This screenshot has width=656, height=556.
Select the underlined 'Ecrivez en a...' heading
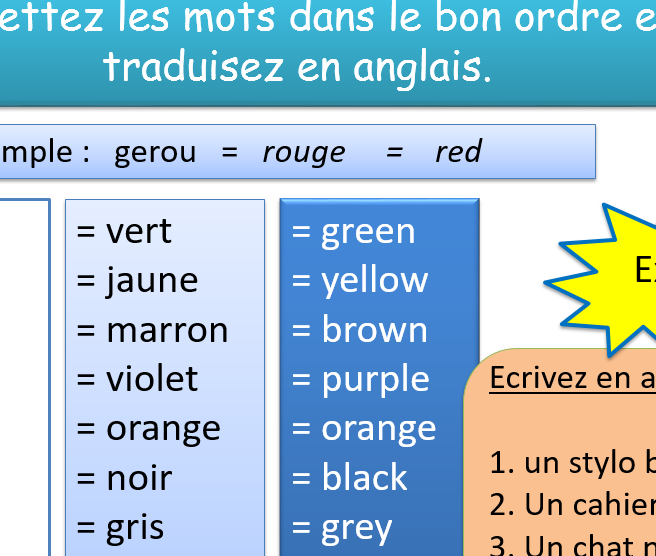coord(573,378)
